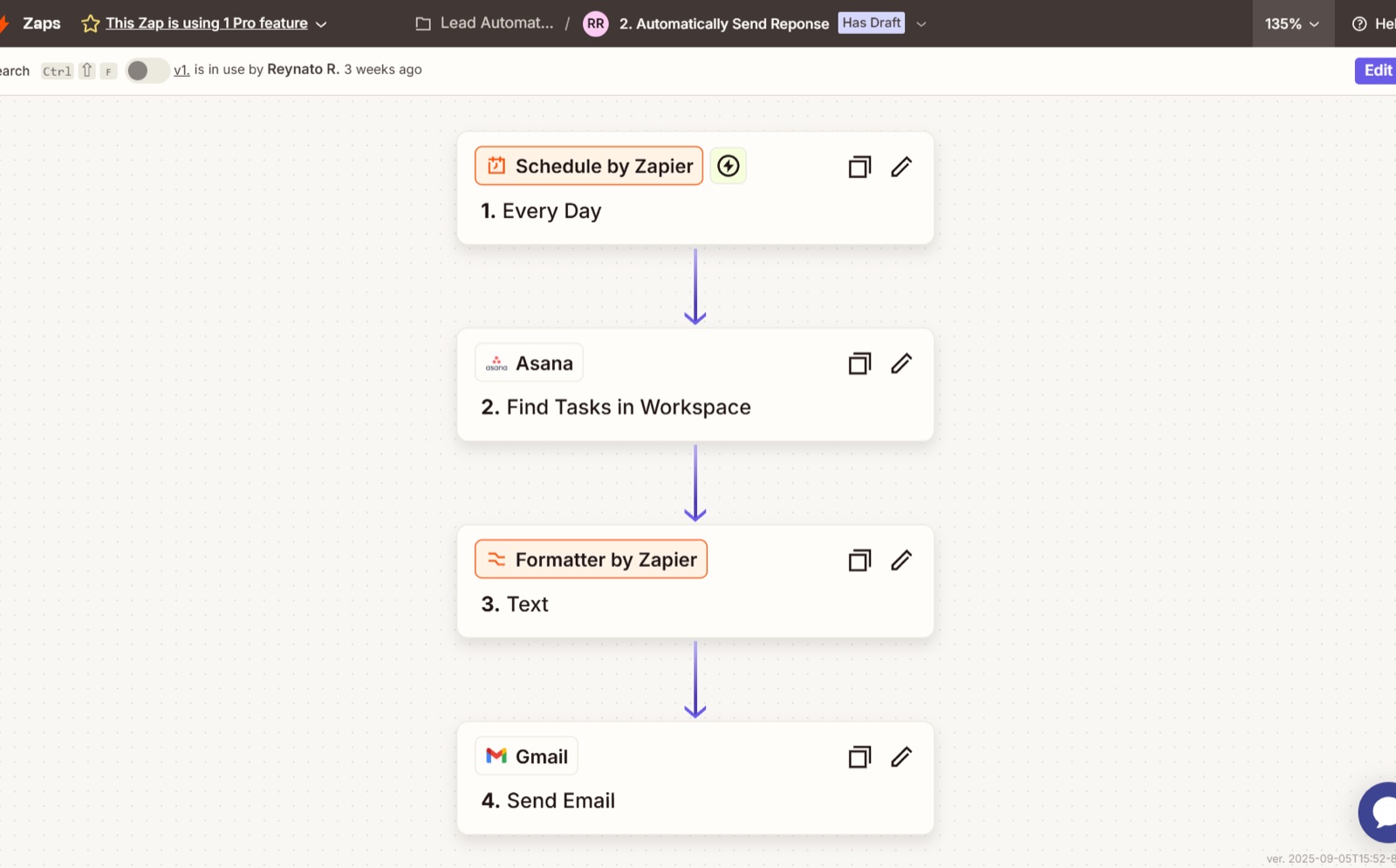The width and height of the screenshot is (1396, 868).
Task: Duplicate the Formatter by Zapier step
Action: coord(859,560)
